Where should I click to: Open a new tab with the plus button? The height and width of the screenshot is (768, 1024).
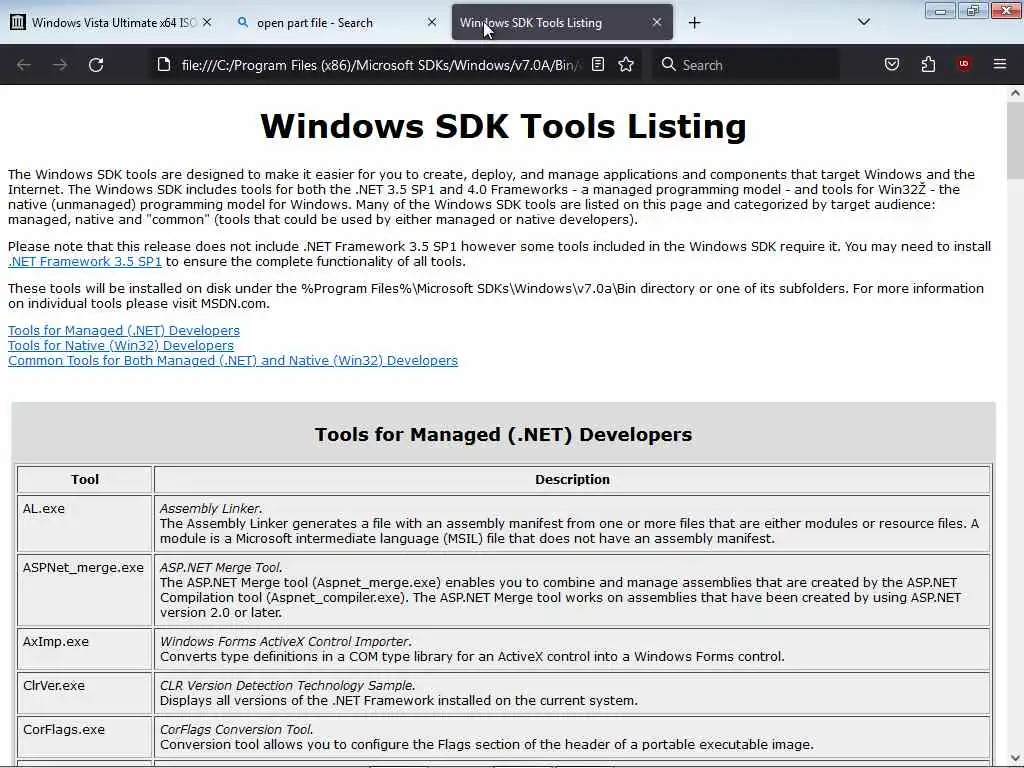[694, 23]
